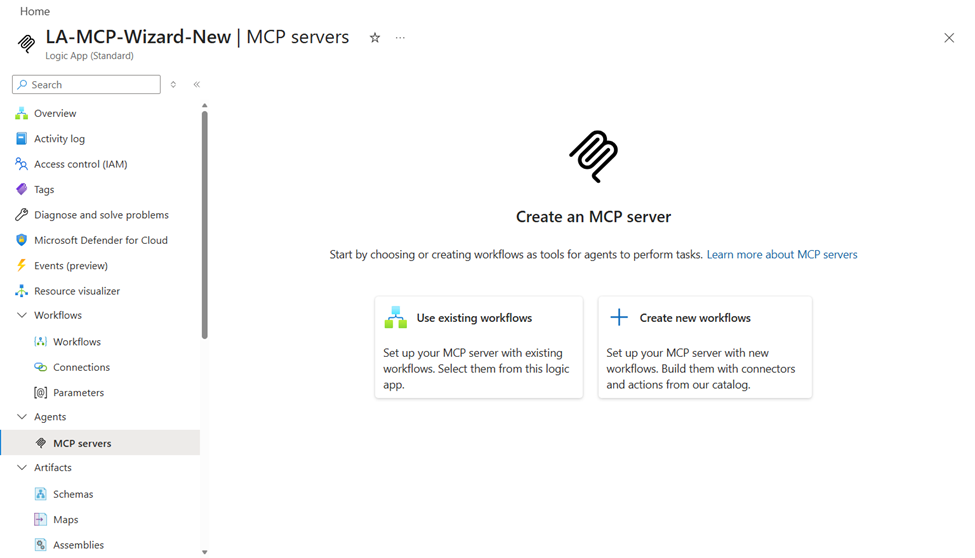Click the Assemblies icon
Viewport: 975px width, 558px height.
40,545
